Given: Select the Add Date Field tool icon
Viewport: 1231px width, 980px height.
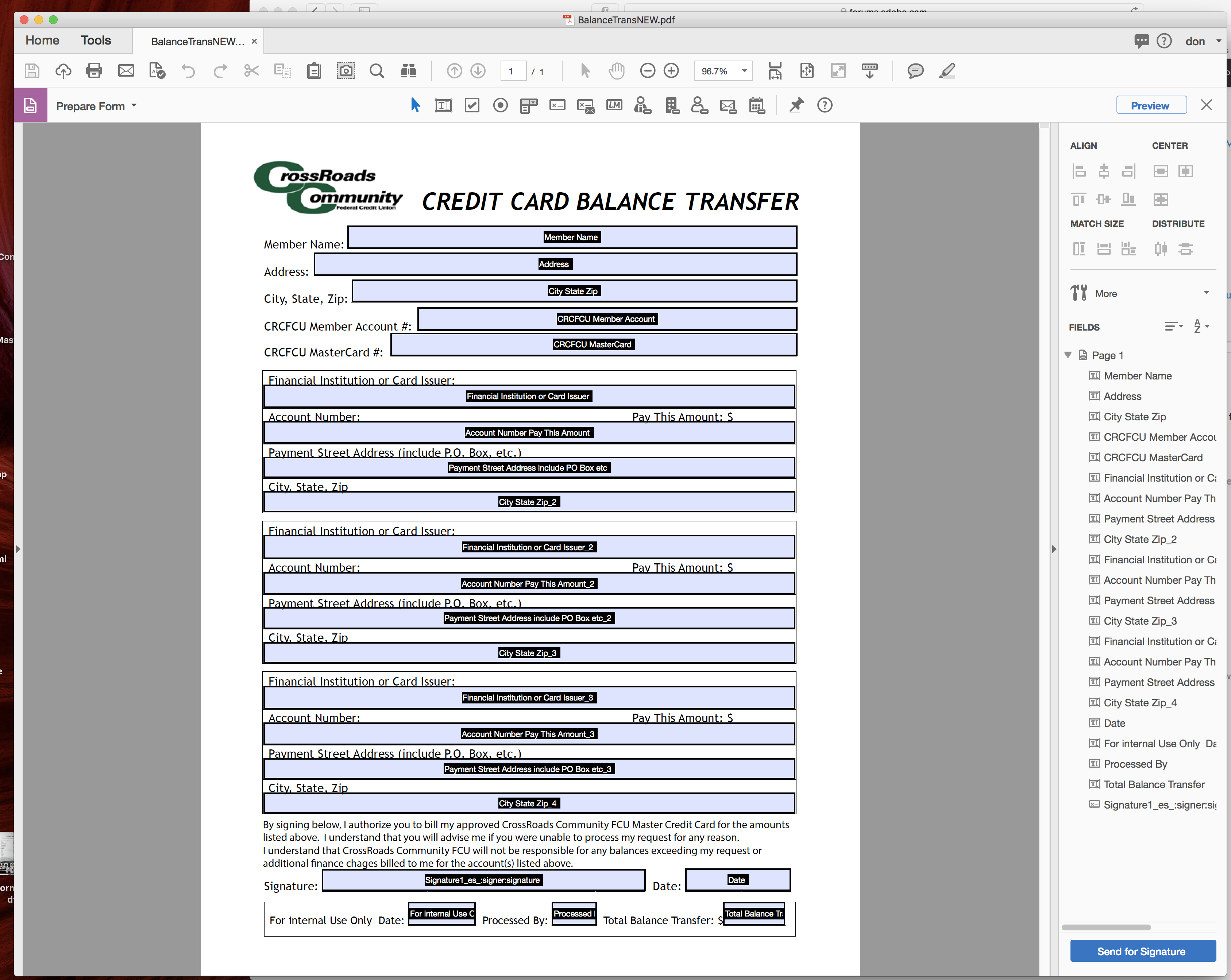Looking at the screenshot, I should 757,105.
